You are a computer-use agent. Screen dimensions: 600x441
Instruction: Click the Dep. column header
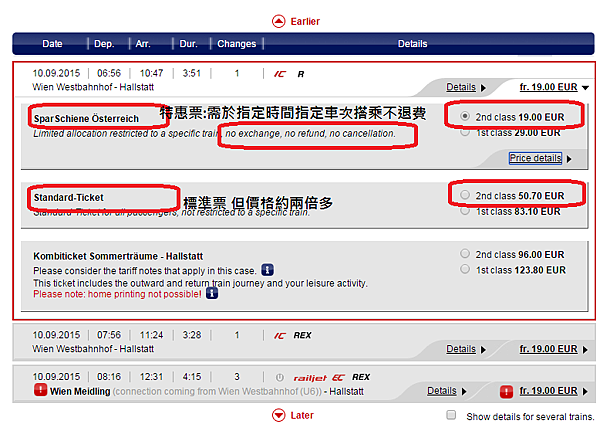click(x=104, y=44)
